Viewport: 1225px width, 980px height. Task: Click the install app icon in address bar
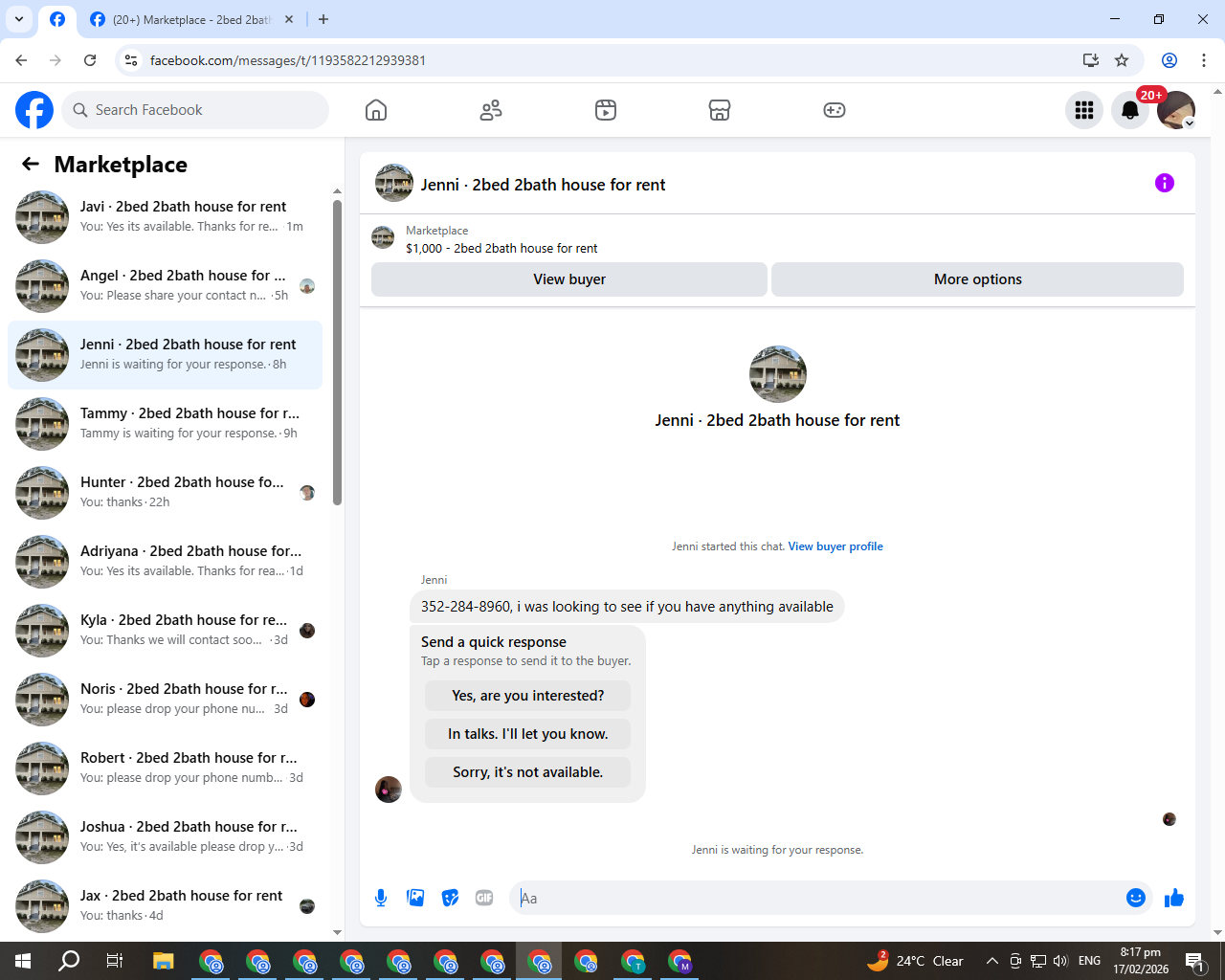(1091, 60)
